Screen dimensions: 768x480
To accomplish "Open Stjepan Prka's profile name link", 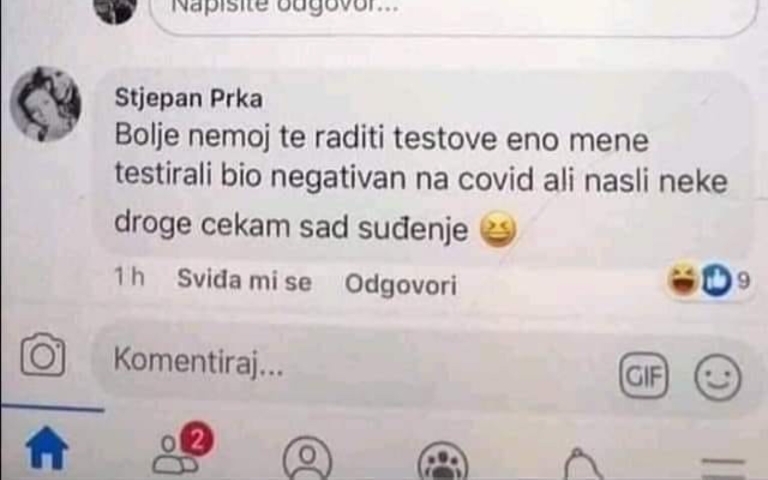I will (188, 98).
